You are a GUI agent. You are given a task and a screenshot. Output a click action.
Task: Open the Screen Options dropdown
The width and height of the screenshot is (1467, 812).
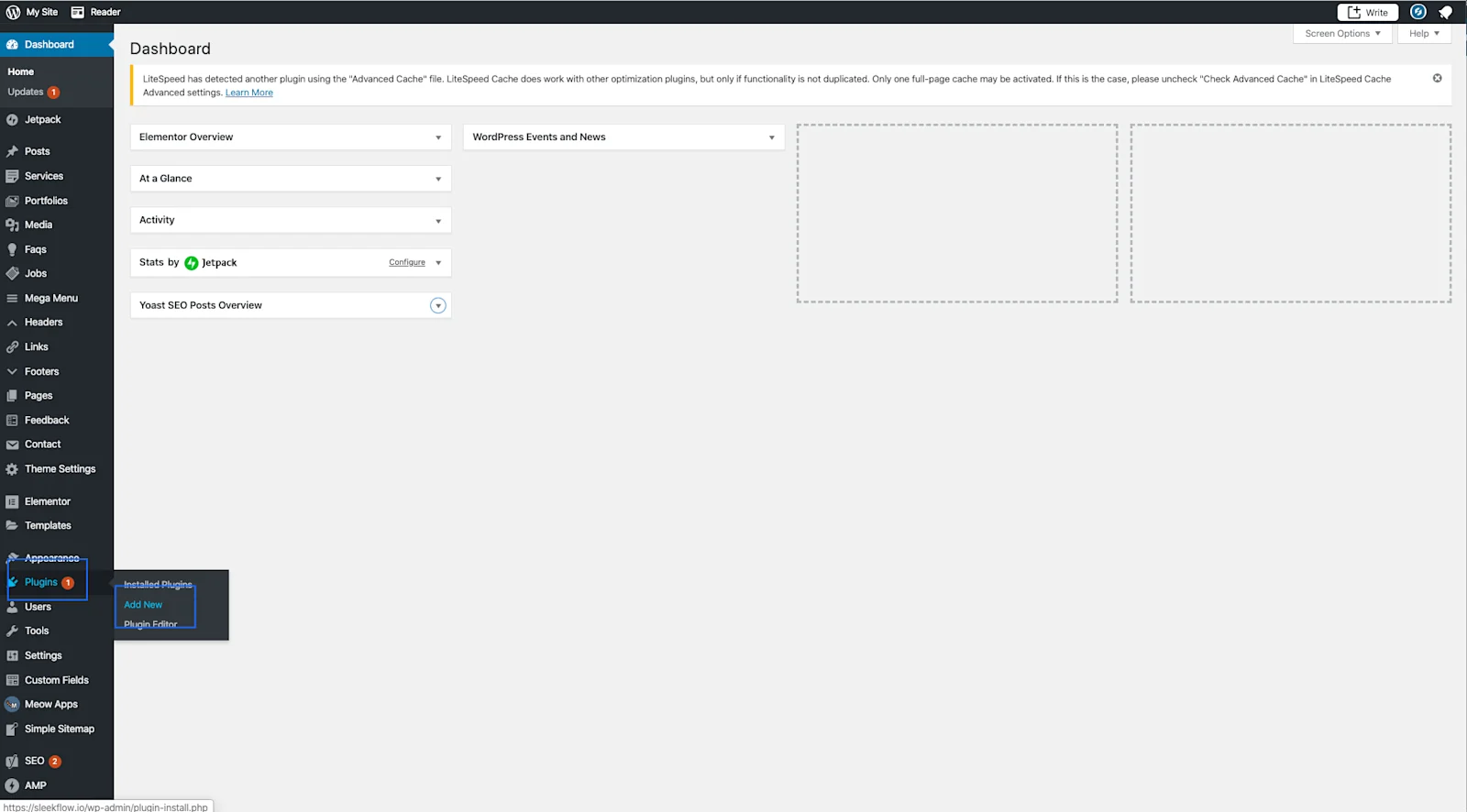pos(1342,34)
